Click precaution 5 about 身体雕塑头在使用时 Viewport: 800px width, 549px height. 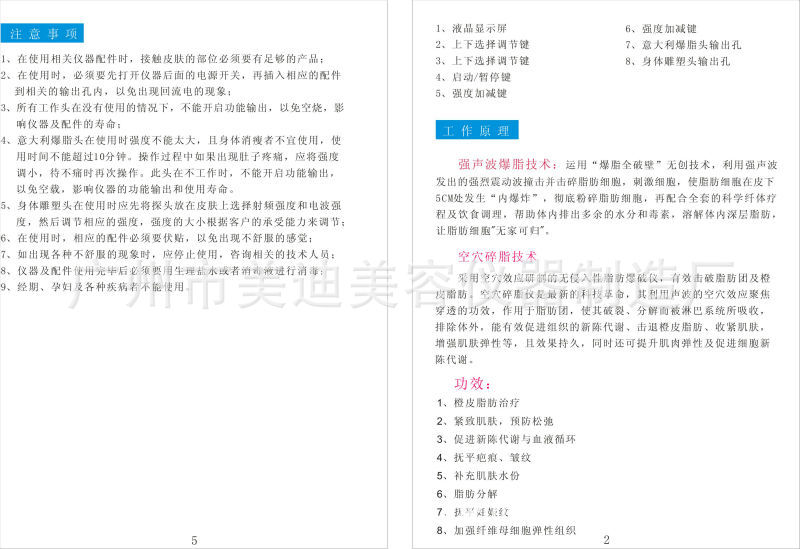tap(171, 206)
